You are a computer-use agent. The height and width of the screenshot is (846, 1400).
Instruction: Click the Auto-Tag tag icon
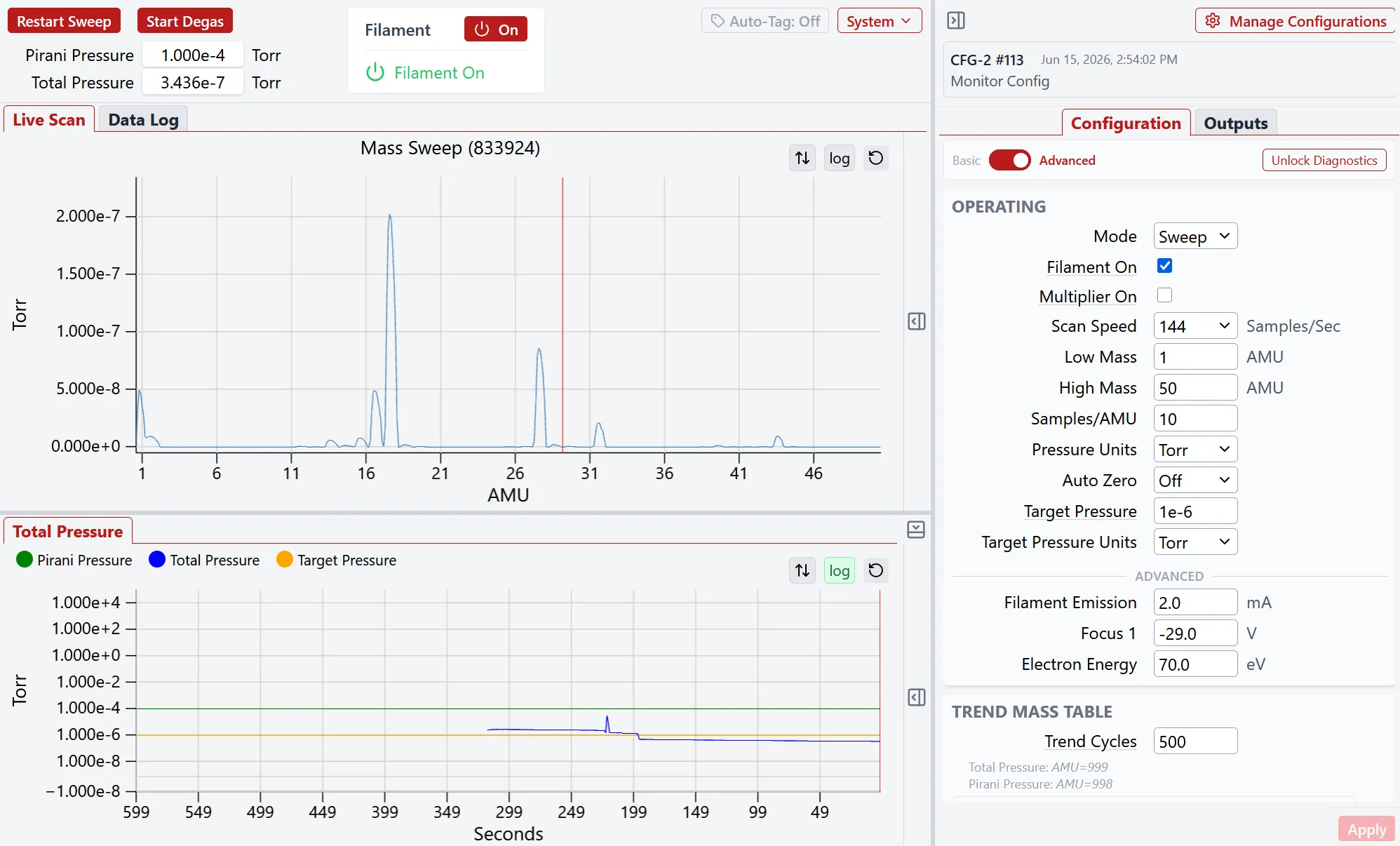pos(718,21)
